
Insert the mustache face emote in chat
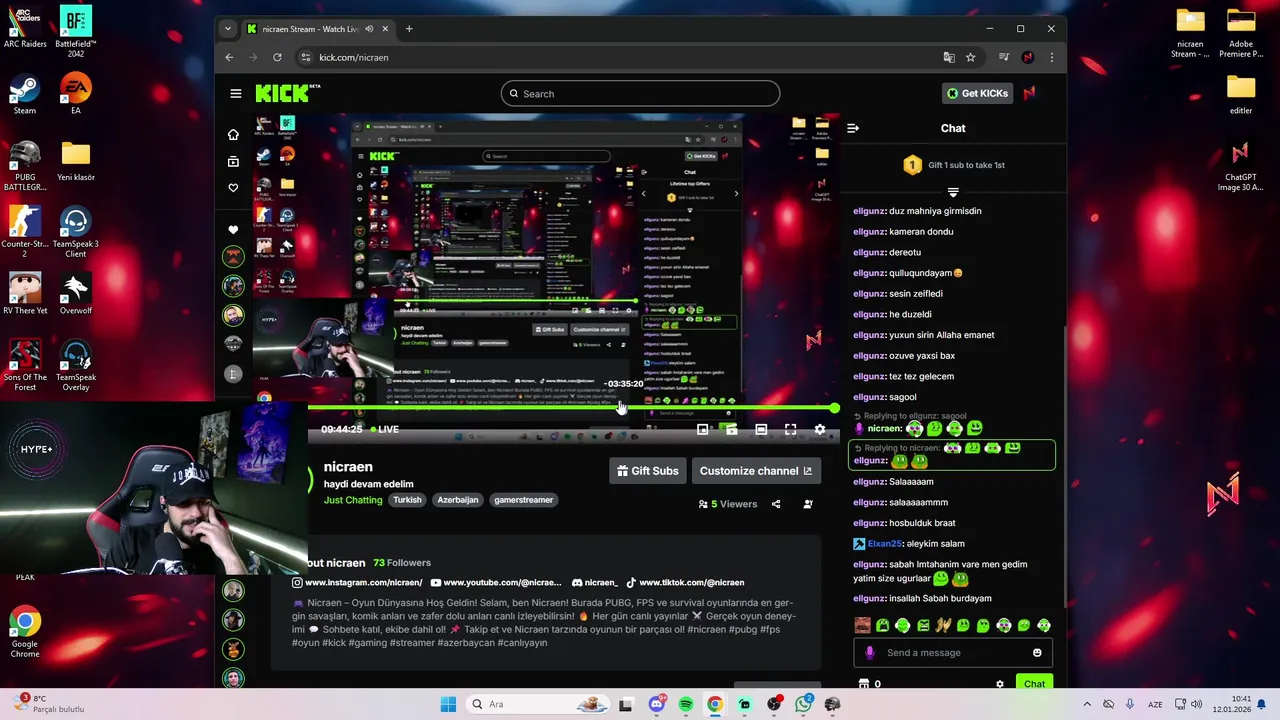coord(862,626)
